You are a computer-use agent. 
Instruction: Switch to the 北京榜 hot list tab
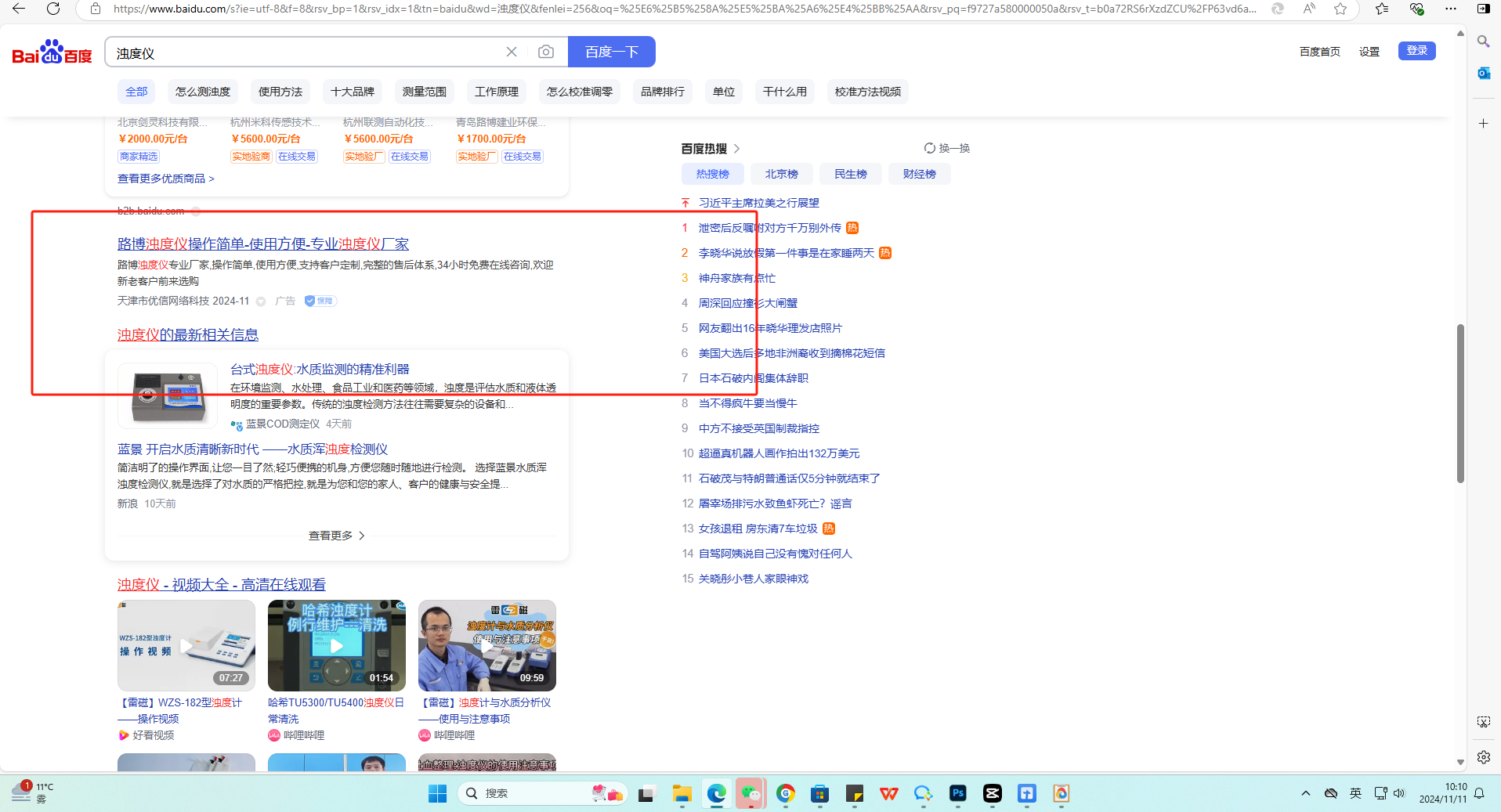(x=781, y=174)
